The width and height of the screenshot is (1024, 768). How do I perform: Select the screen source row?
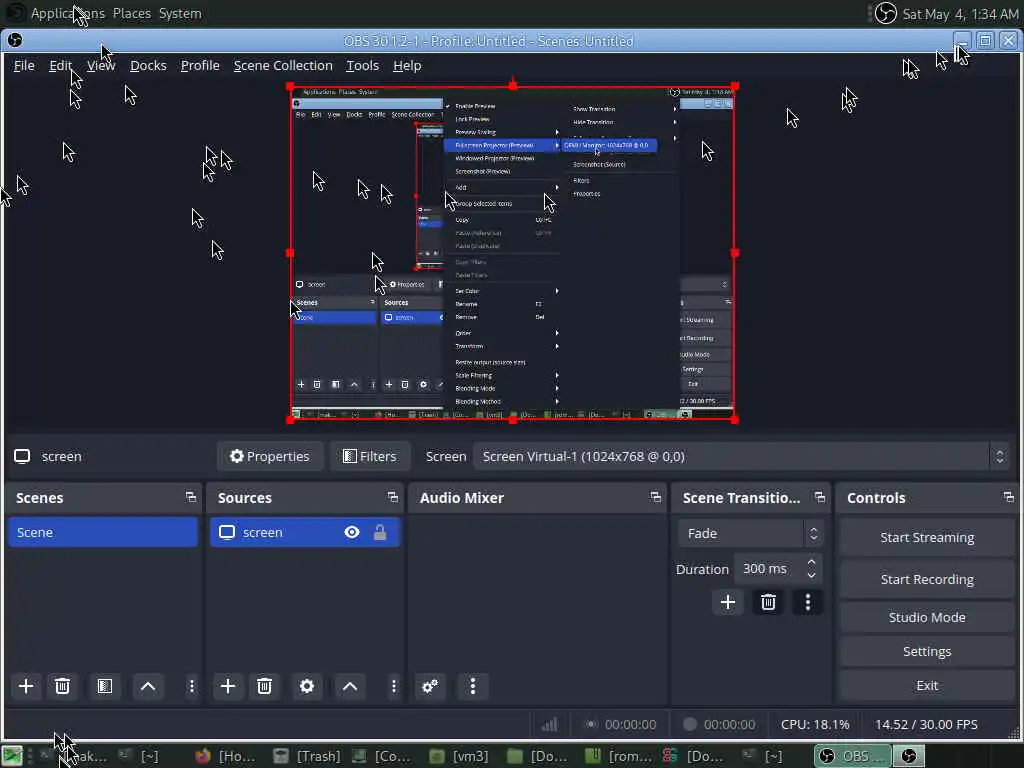[304, 532]
